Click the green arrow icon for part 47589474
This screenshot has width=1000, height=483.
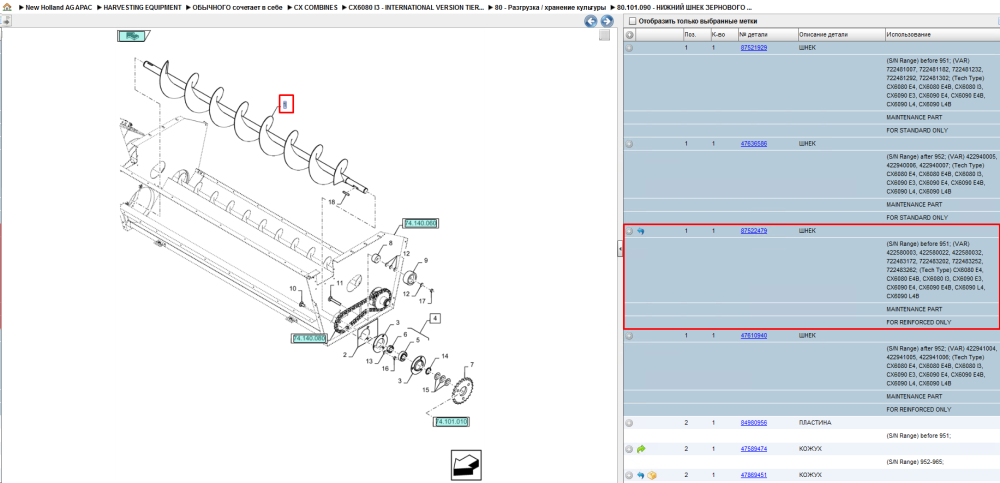[641, 449]
